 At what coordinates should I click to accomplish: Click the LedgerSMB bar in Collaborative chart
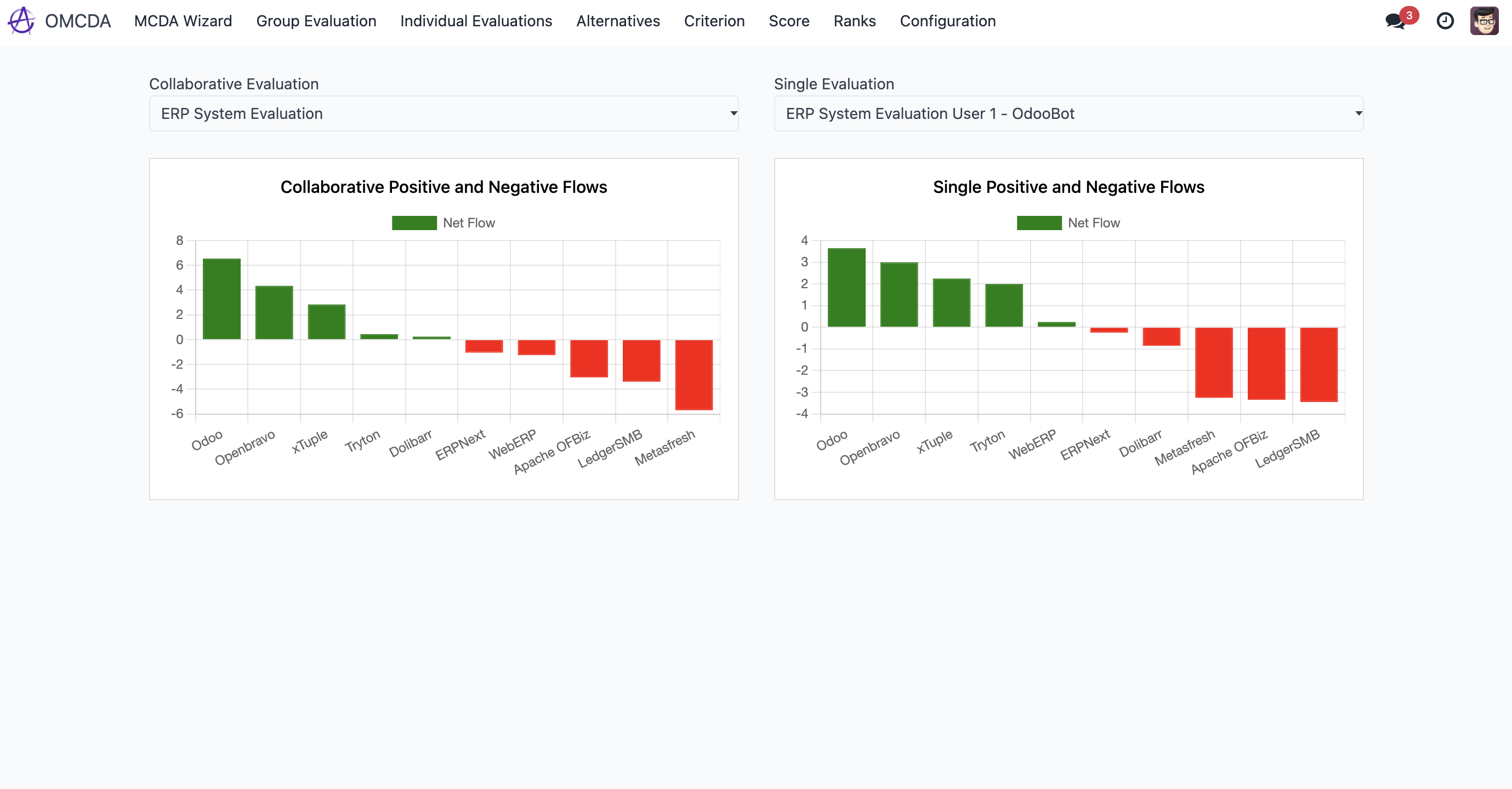[x=641, y=361]
